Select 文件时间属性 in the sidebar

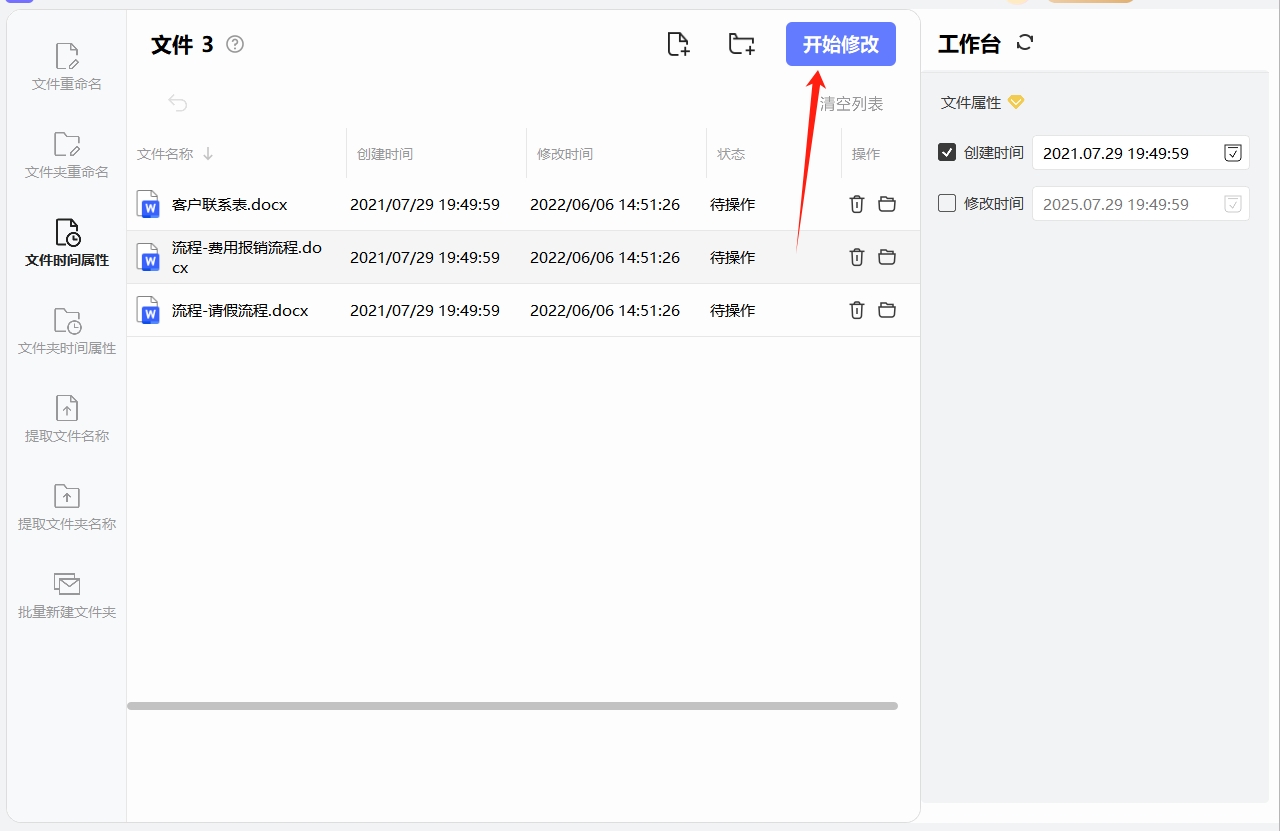(x=67, y=244)
